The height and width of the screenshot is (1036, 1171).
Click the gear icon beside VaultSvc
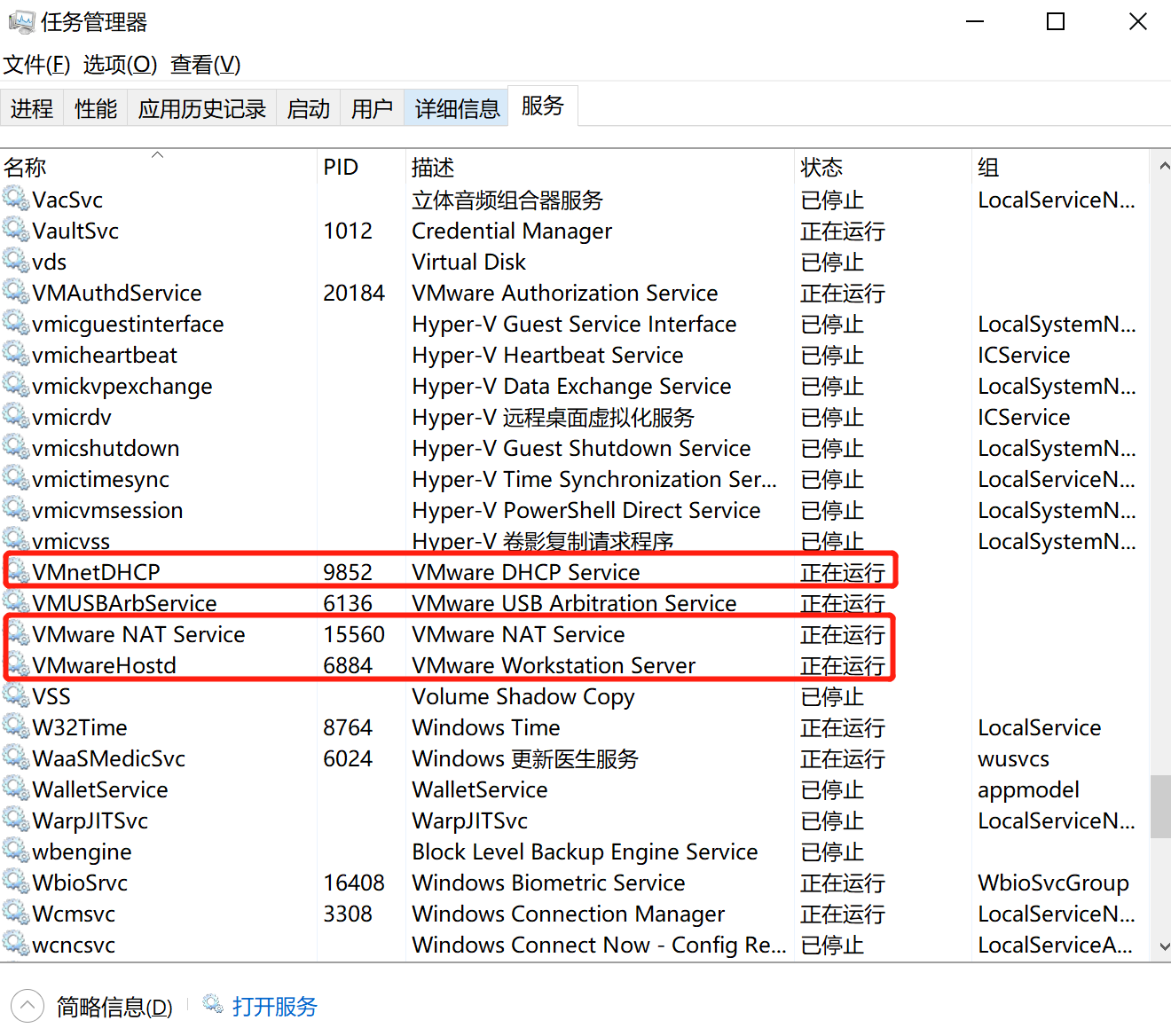click(x=16, y=230)
